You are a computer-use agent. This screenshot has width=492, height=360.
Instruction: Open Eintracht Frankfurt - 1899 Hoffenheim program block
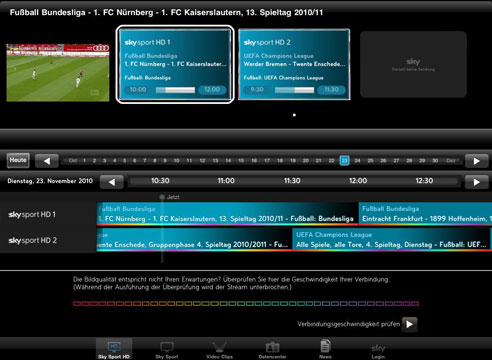click(425, 214)
